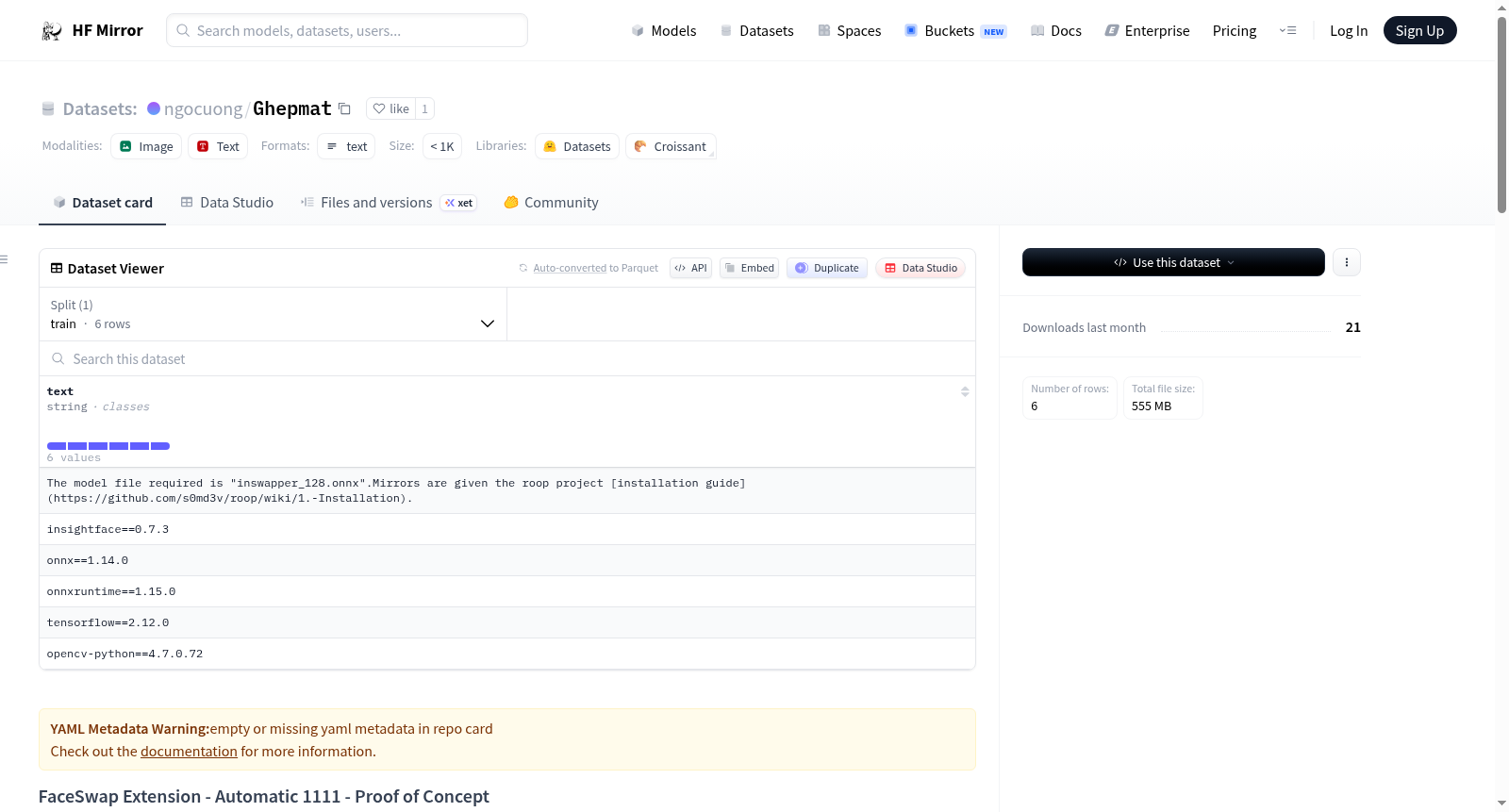Click the ngocuong user avatar
Viewport: 1509px width, 812px height.
pyautogui.click(x=154, y=108)
